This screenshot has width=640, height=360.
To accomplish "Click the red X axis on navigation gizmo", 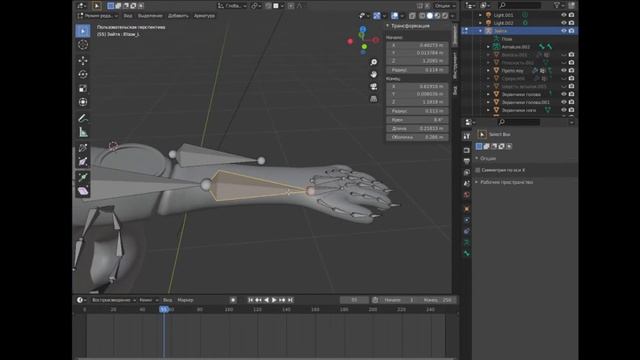I will (x=376, y=40).
